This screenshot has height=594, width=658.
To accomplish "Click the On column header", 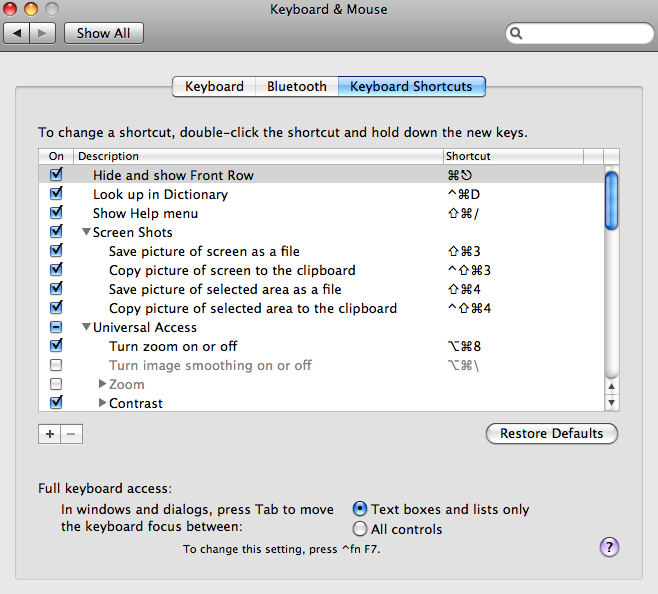I will pos(56,156).
